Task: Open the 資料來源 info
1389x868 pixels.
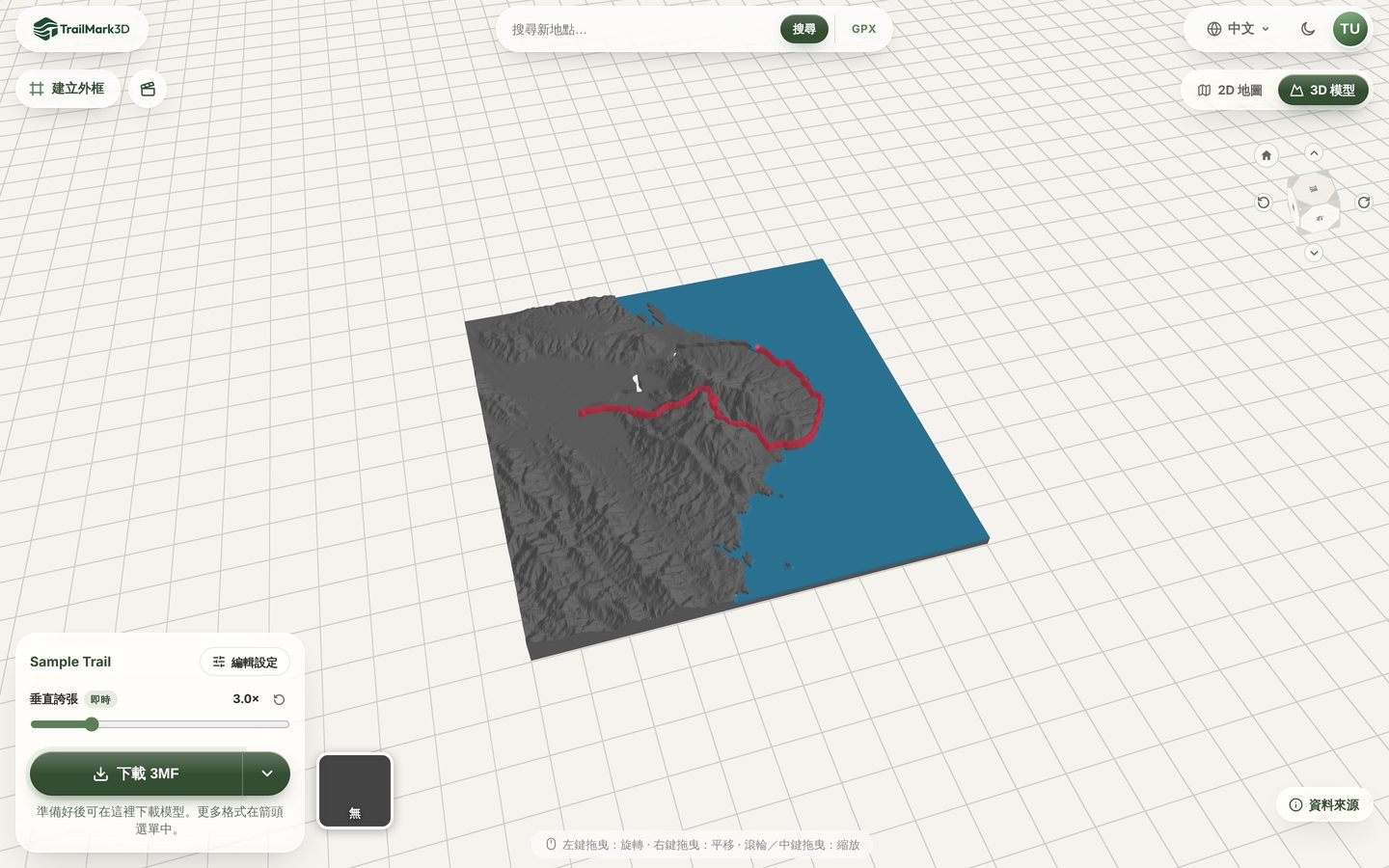Action: (x=1324, y=804)
